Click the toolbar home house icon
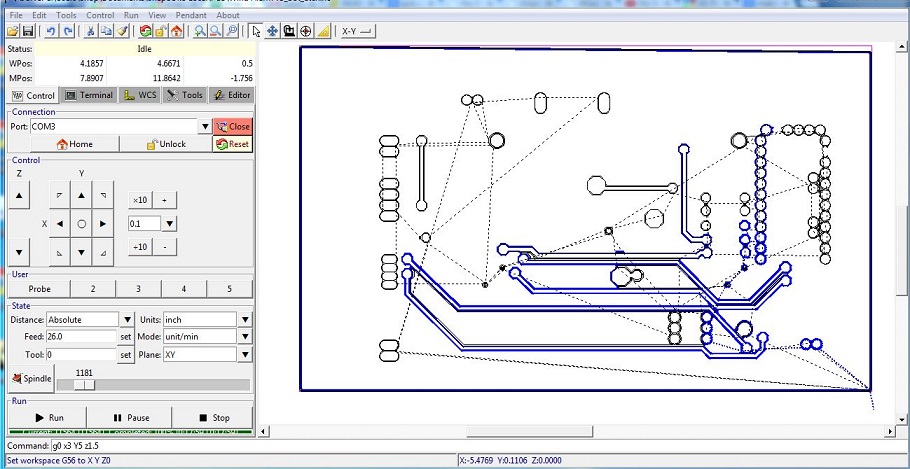This screenshot has width=910, height=469. pyautogui.click(x=176, y=31)
